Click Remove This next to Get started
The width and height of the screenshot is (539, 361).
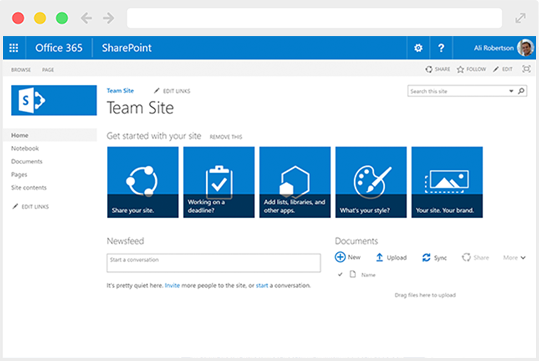click(x=226, y=137)
